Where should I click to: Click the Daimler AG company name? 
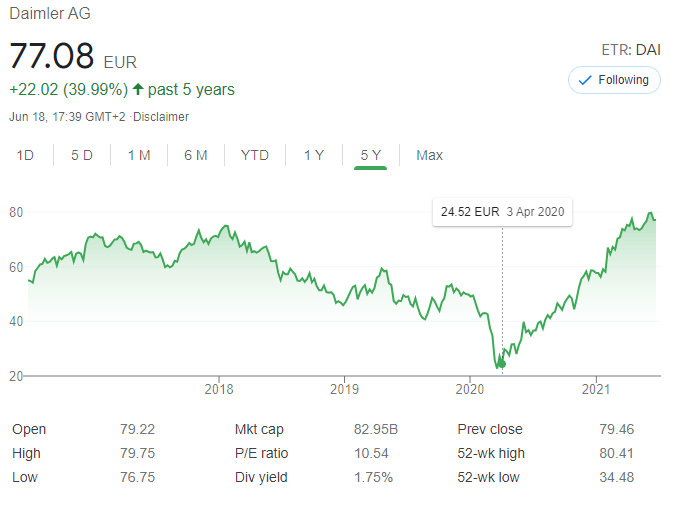point(50,13)
